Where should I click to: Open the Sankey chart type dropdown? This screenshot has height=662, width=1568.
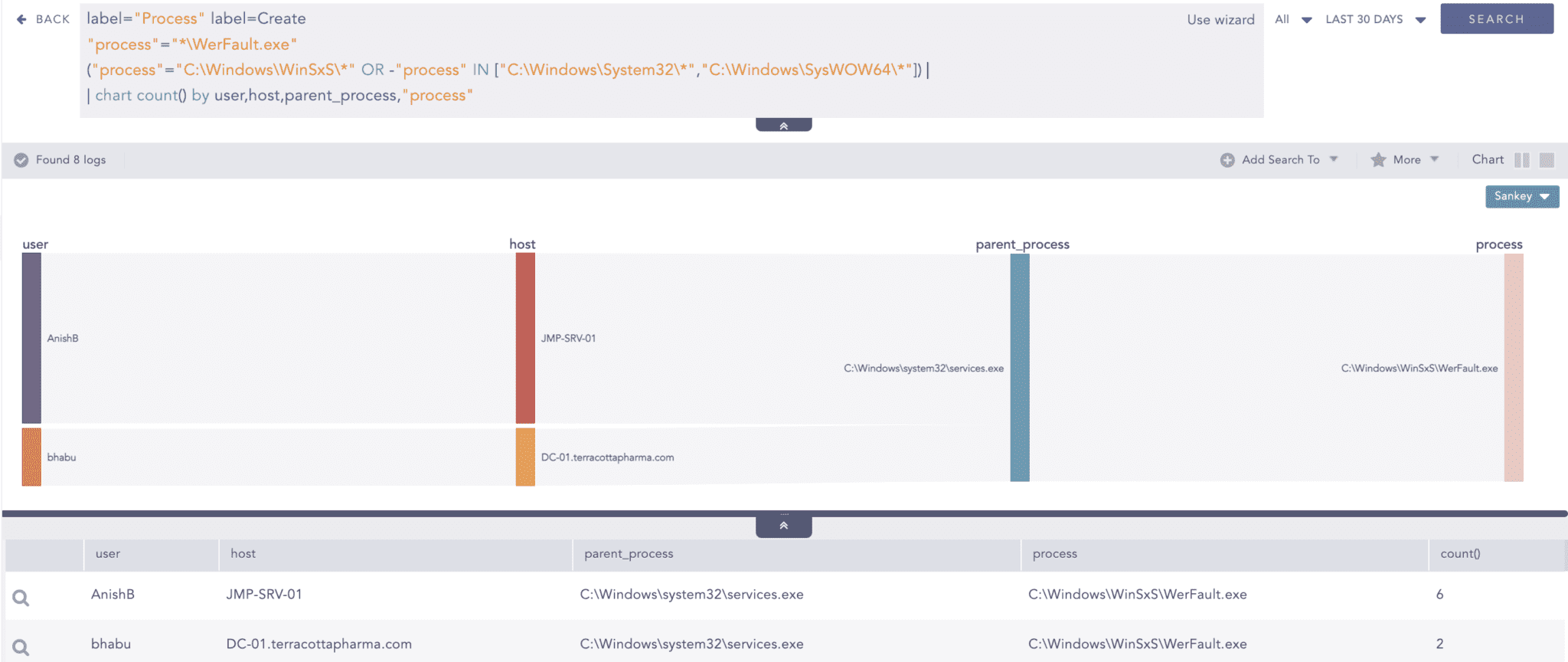[x=1521, y=197]
